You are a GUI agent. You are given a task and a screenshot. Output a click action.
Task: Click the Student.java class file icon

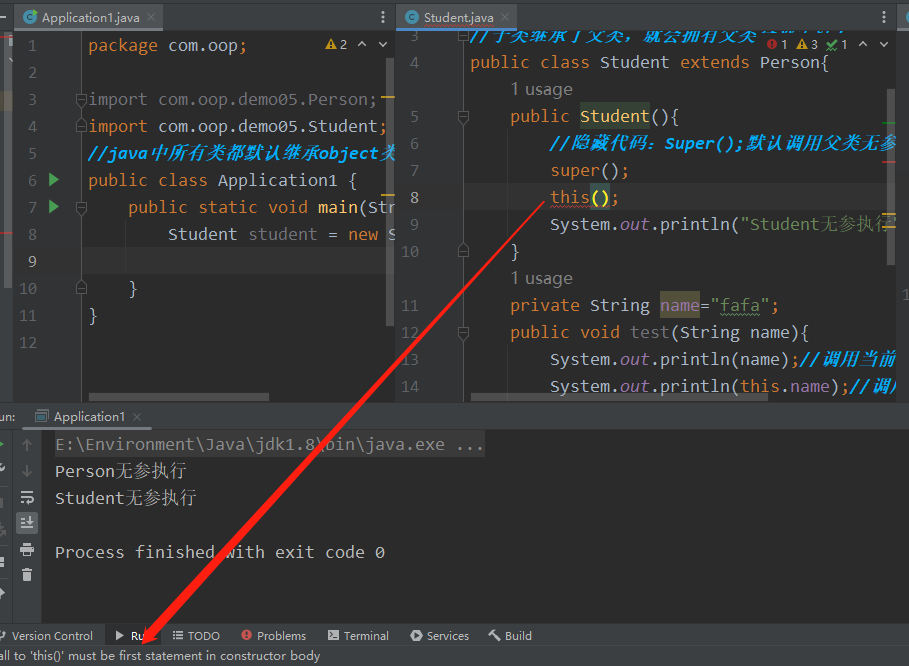point(412,17)
